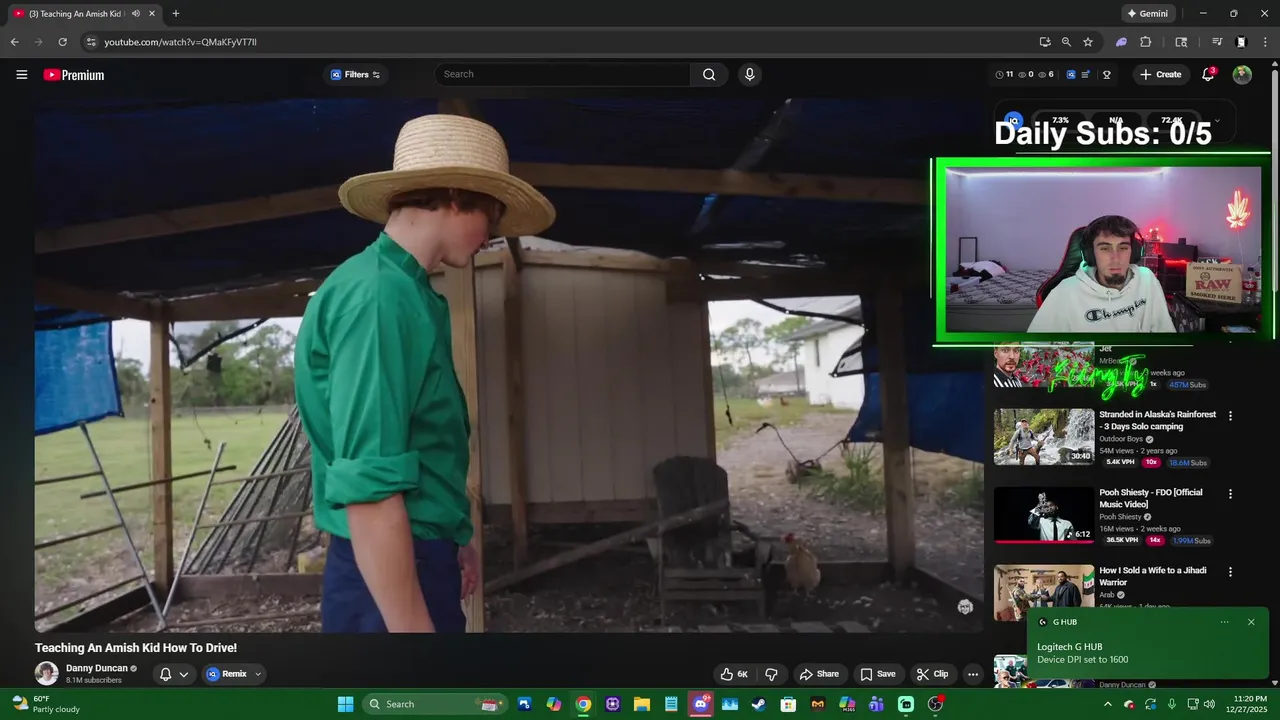This screenshot has height=720, width=1280.
Task: Open options for How I Sold a Wife video
Action: click(1230, 572)
